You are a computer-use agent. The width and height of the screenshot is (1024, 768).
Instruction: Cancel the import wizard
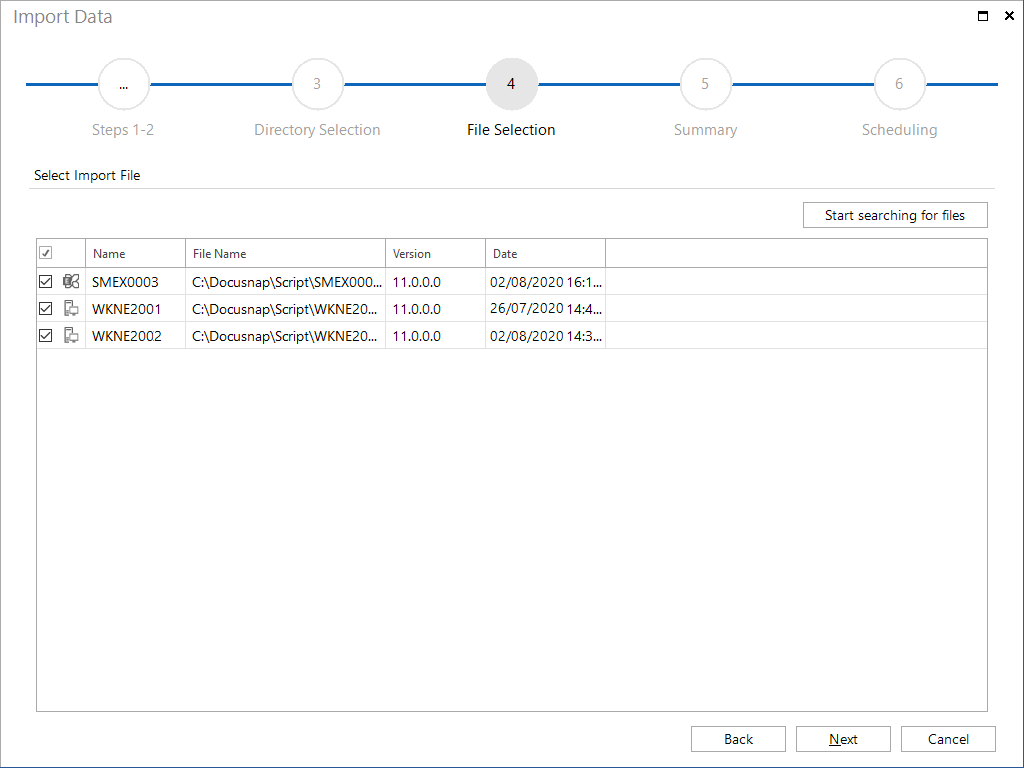coord(948,739)
